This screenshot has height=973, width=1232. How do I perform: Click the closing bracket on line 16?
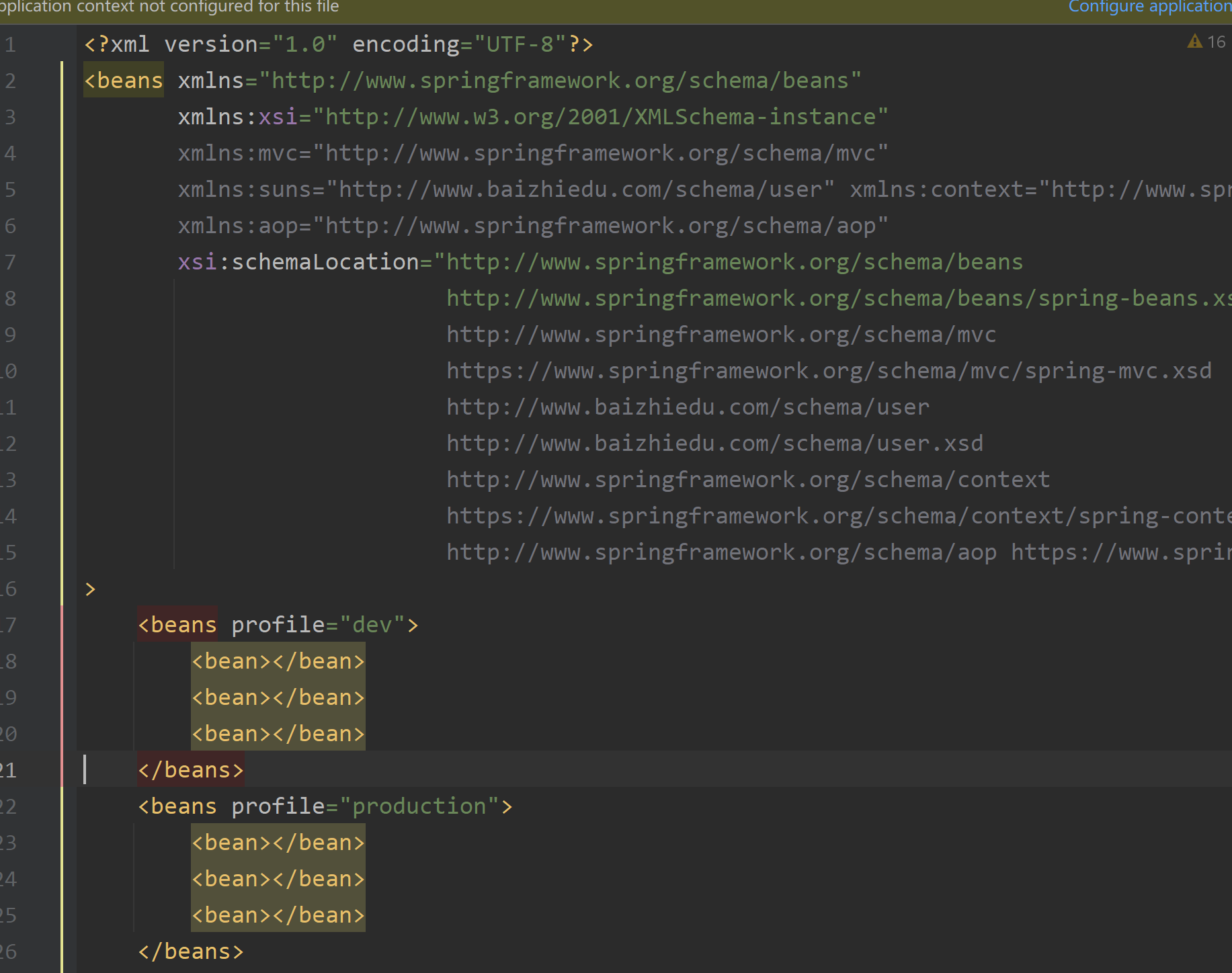[x=91, y=589]
